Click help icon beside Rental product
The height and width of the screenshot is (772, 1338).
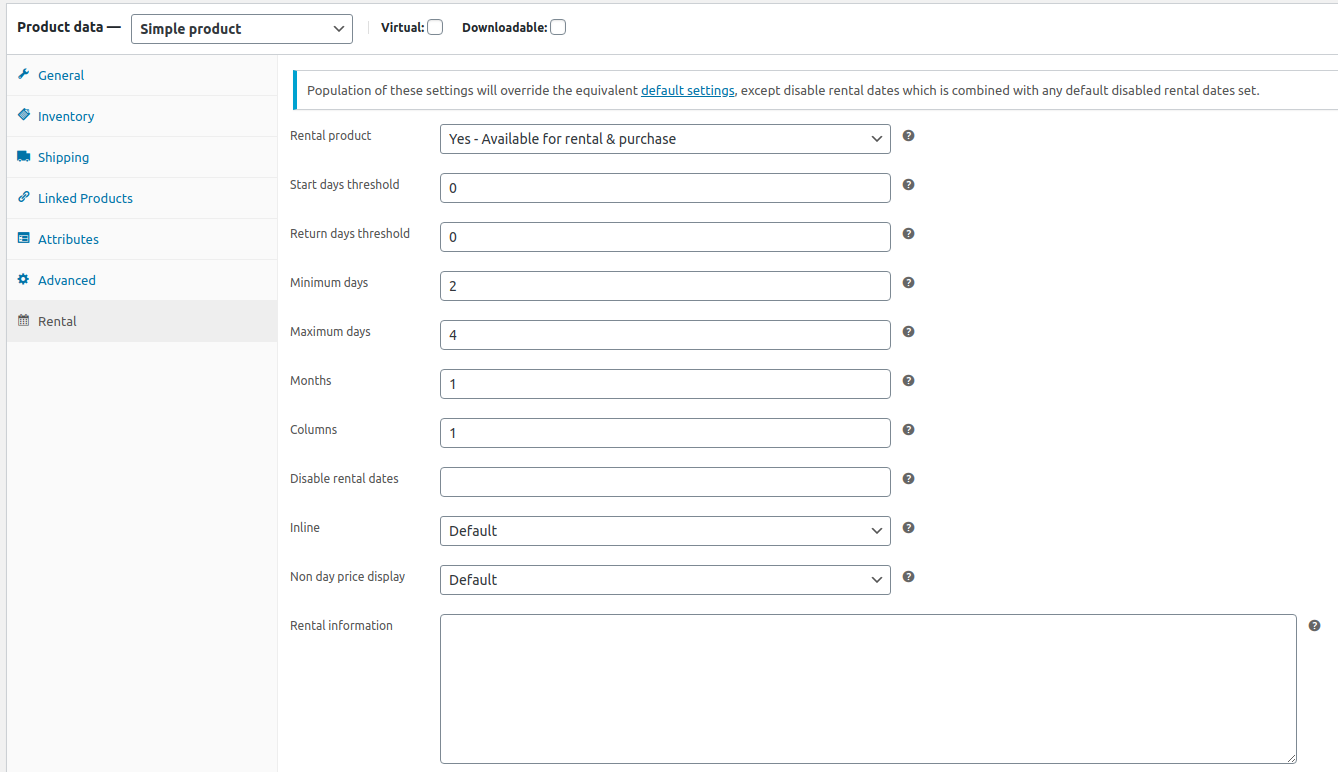(908, 136)
